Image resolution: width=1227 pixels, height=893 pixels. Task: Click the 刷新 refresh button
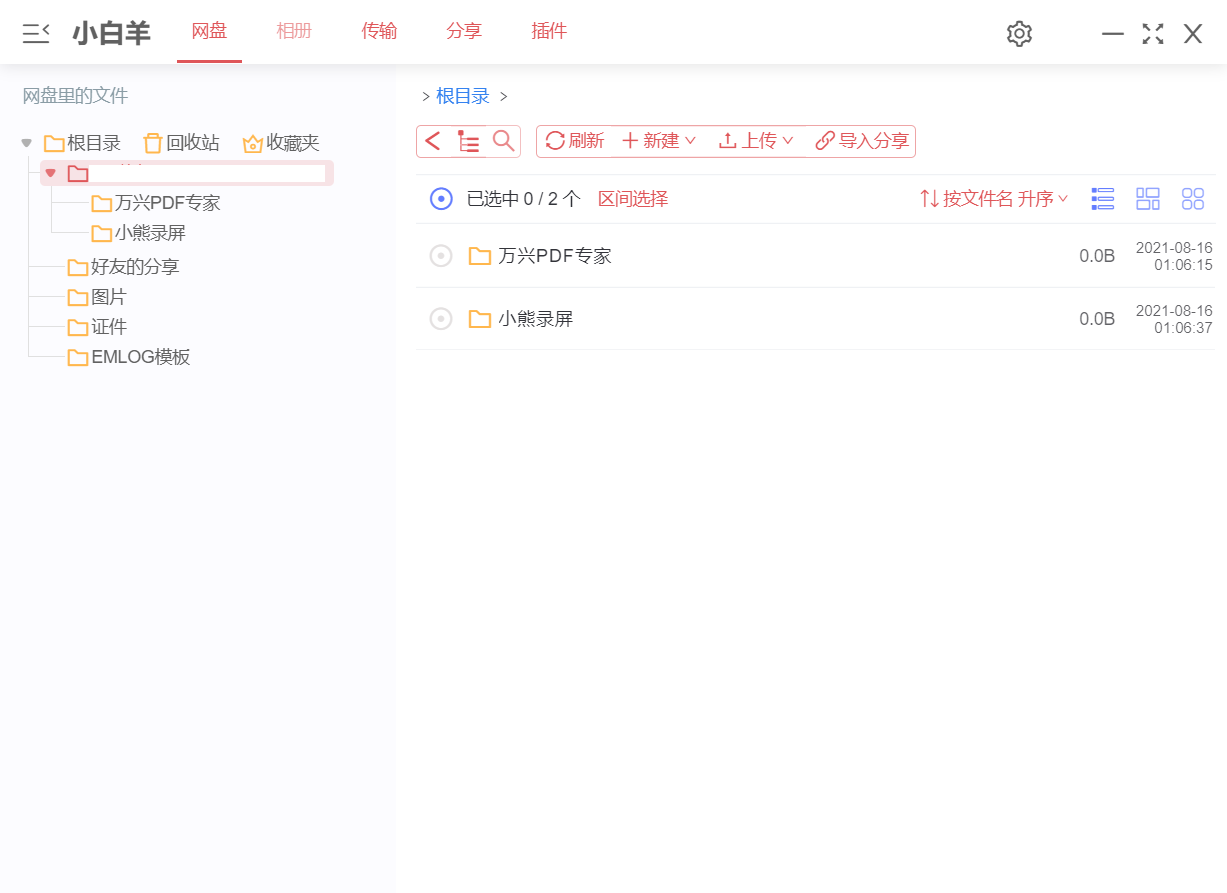pos(575,141)
